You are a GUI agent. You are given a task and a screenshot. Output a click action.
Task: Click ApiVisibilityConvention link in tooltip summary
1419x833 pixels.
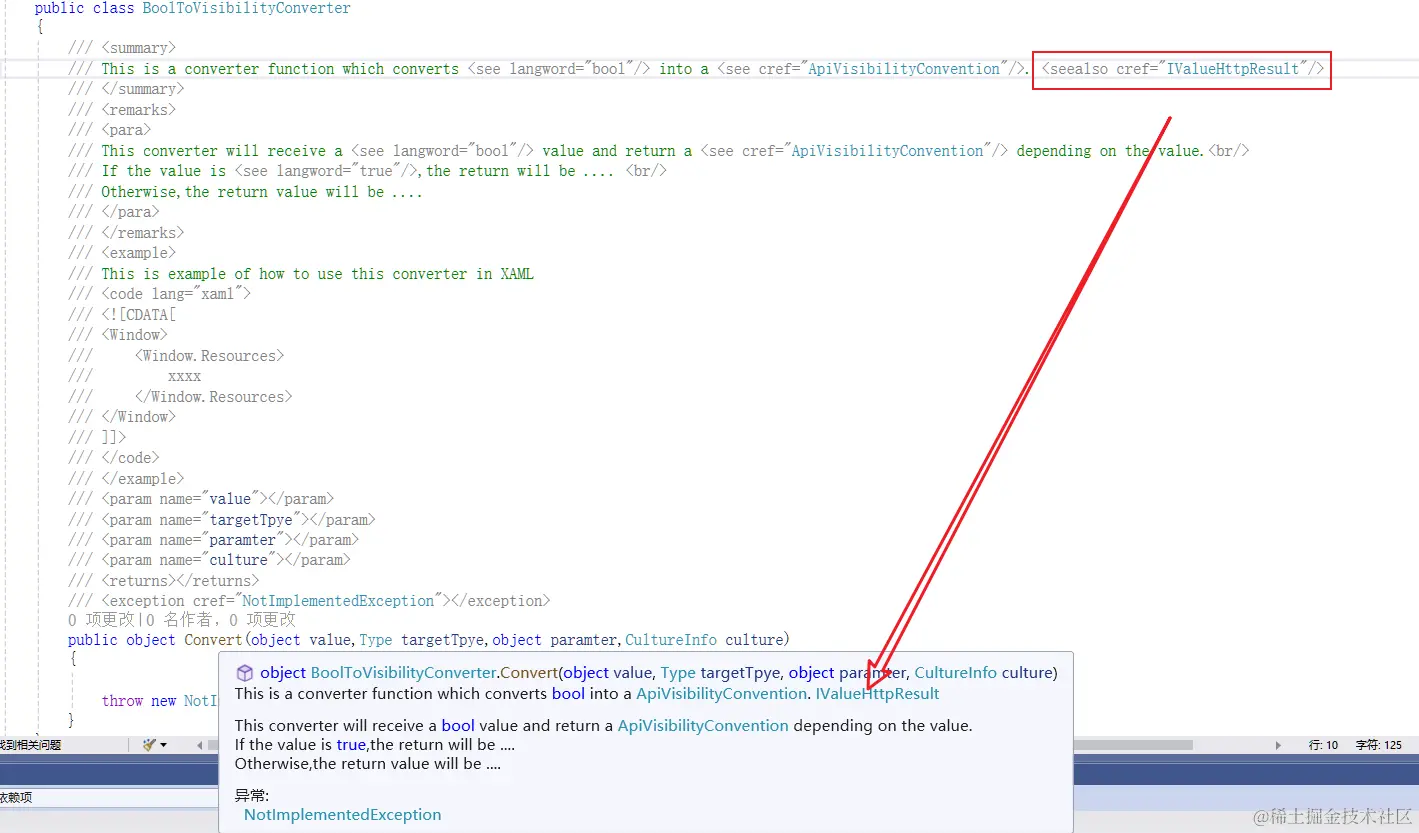[x=721, y=694]
